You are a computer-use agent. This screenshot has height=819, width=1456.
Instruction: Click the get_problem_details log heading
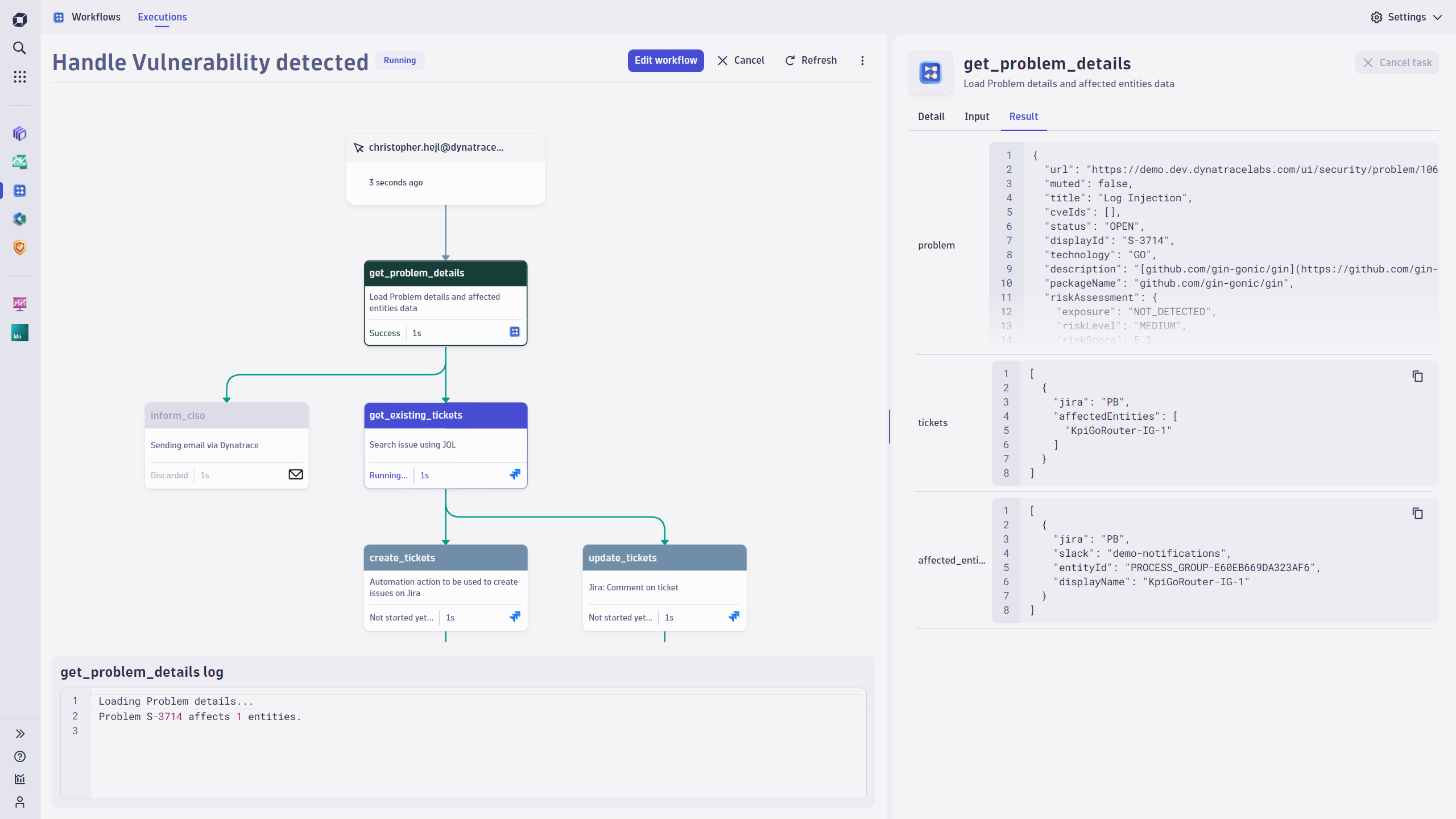142,672
